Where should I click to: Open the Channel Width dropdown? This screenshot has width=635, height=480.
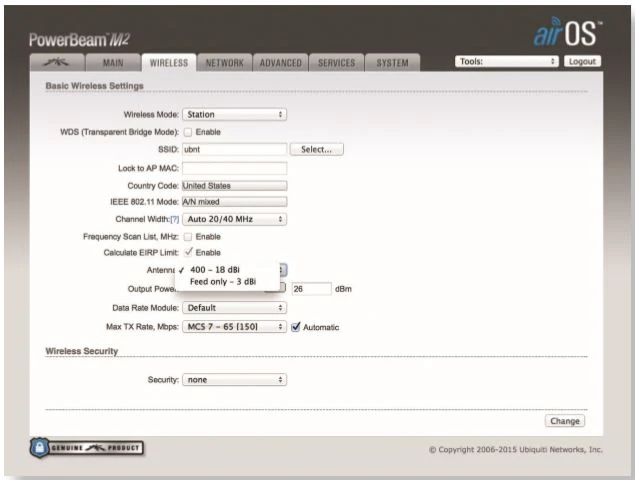tap(234, 219)
